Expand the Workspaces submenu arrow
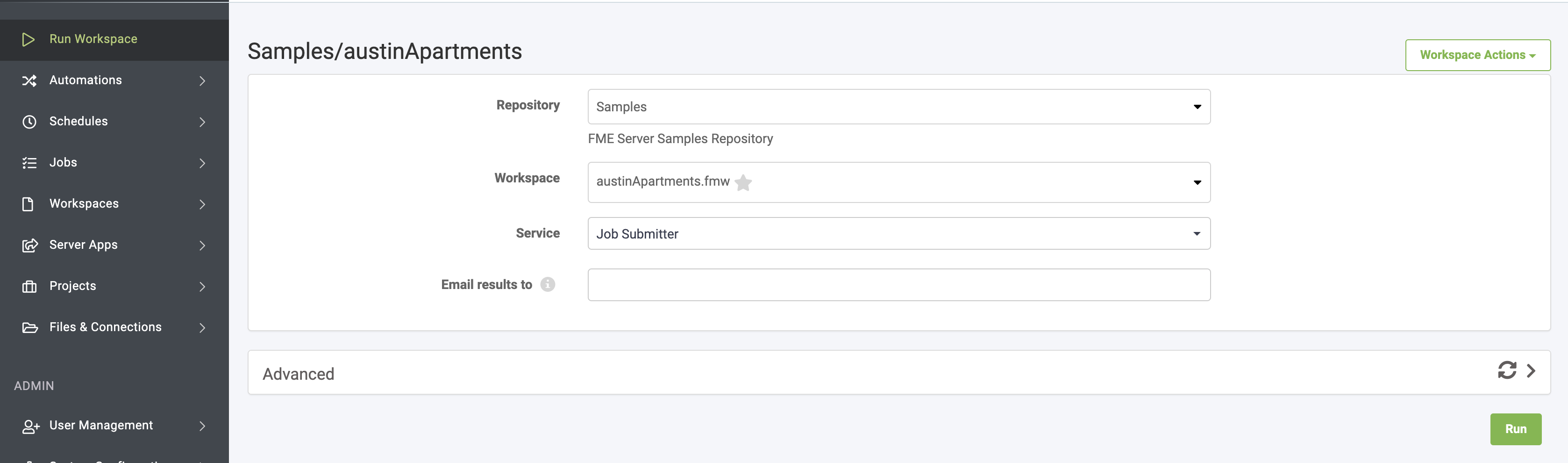The height and width of the screenshot is (463, 1568). [202, 204]
